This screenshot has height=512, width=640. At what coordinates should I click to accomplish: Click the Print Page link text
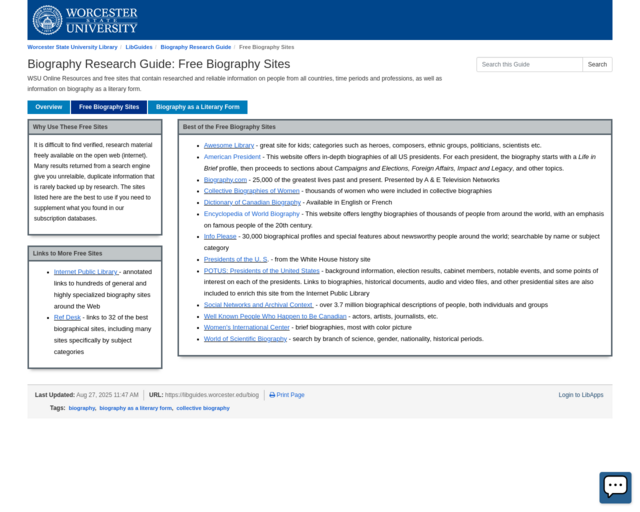[x=290, y=395]
